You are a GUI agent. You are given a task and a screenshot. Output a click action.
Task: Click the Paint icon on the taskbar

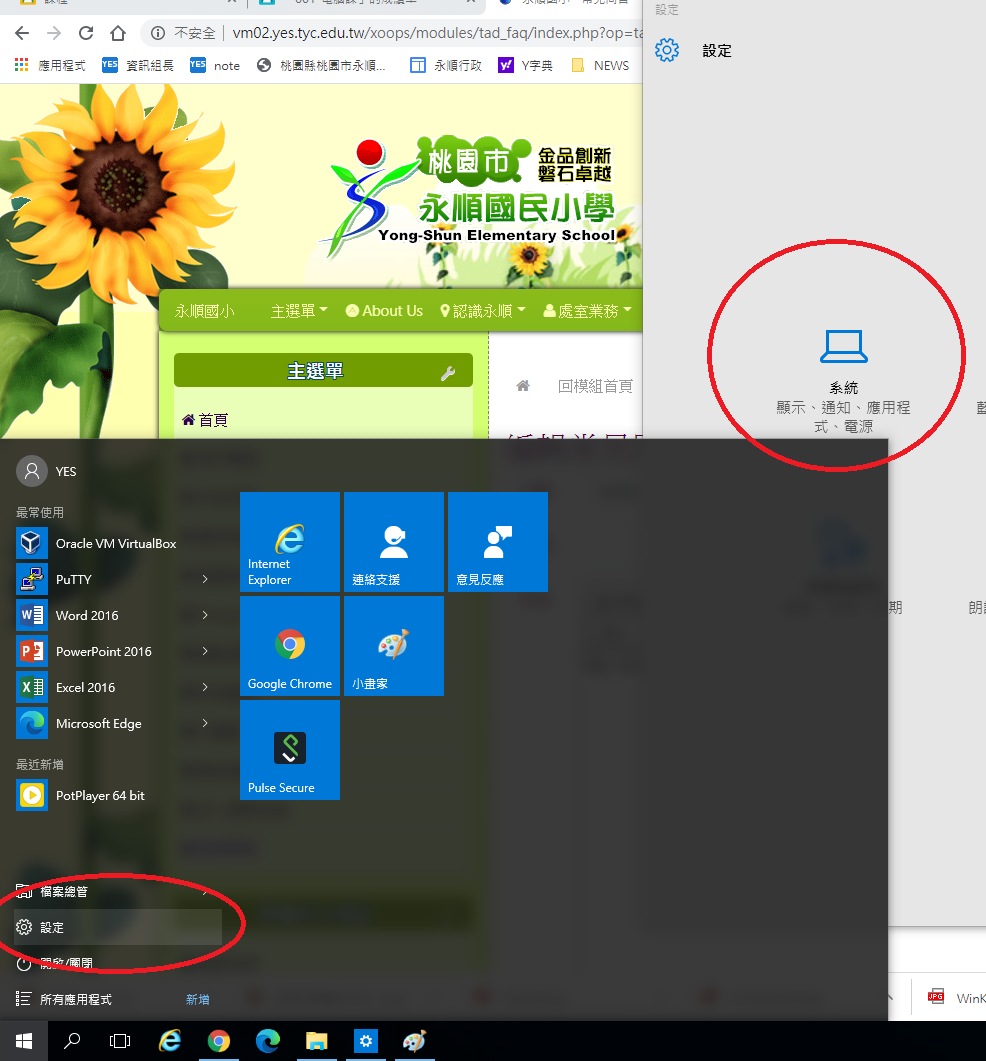[x=414, y=1041]
